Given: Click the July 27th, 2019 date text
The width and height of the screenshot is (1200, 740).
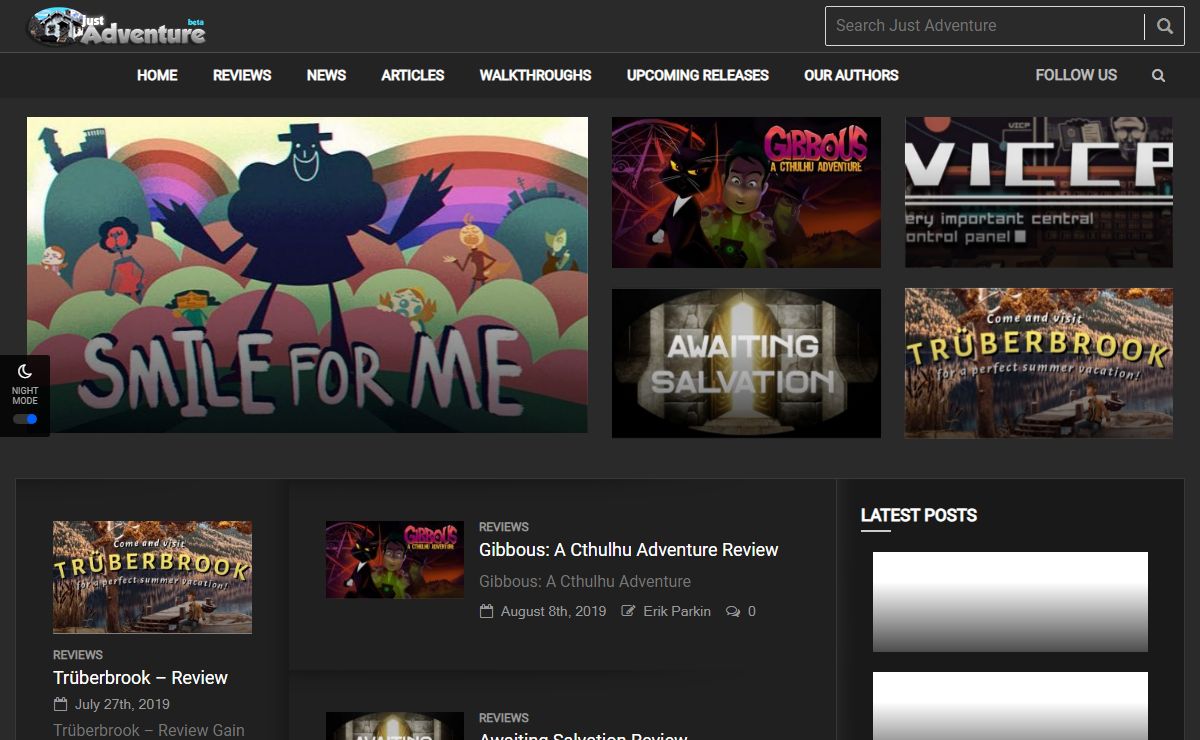Looking at the screenshot, I should [x=122, y=704].
